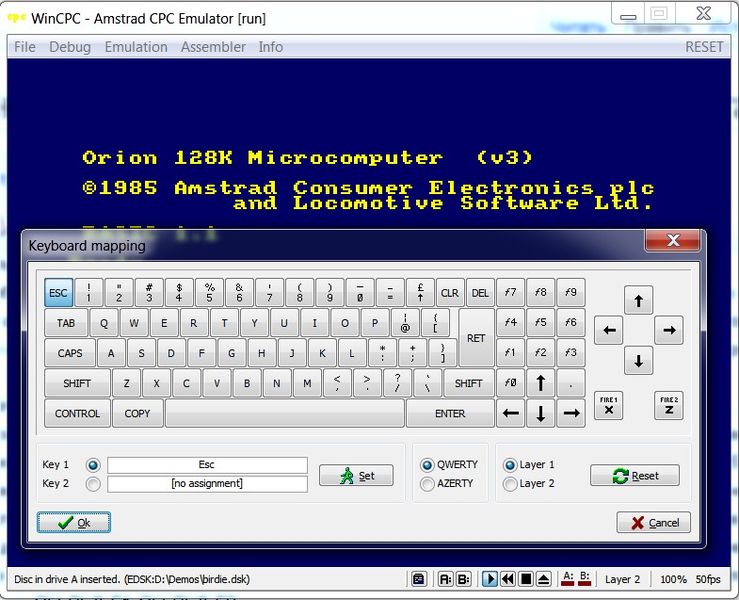The height and width of the screenshot is (600, 739).
Task: Click RESET in the menu bar
Action: 704,47
